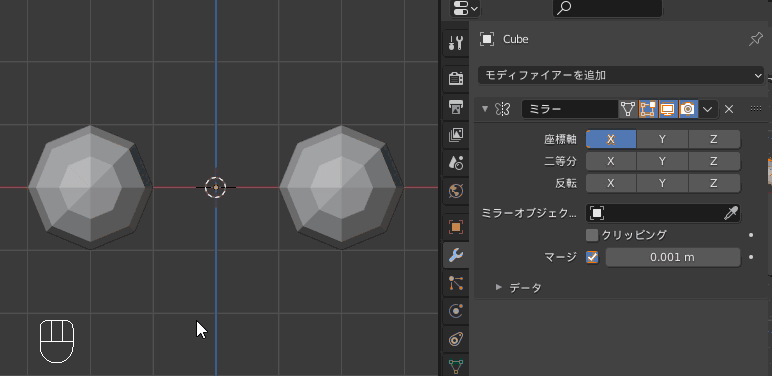Screen dimensions: 772x376
Task: Toggle modifier display in viewport
Action: point(668,109)
